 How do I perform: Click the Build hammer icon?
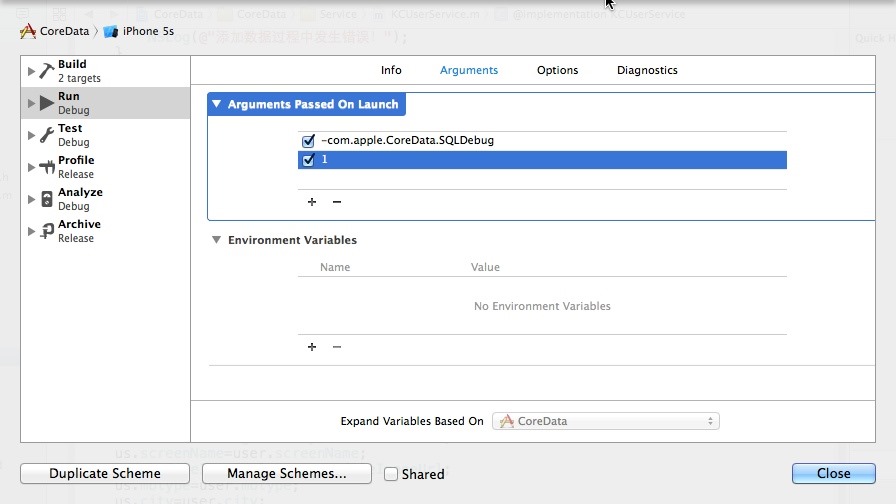46,71
